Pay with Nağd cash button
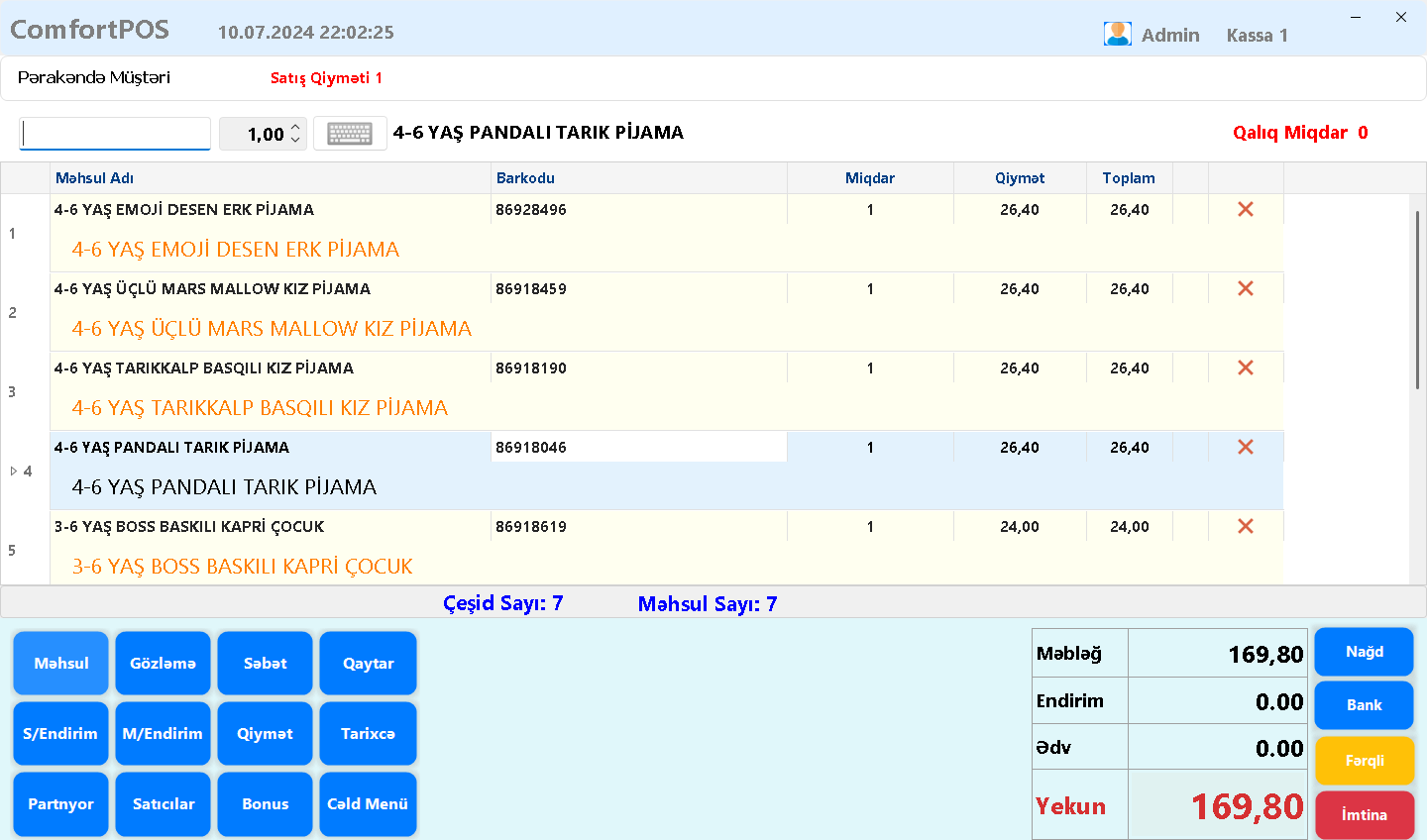The width and height of the screenshot is (1427, 840). coord(1365,652)
